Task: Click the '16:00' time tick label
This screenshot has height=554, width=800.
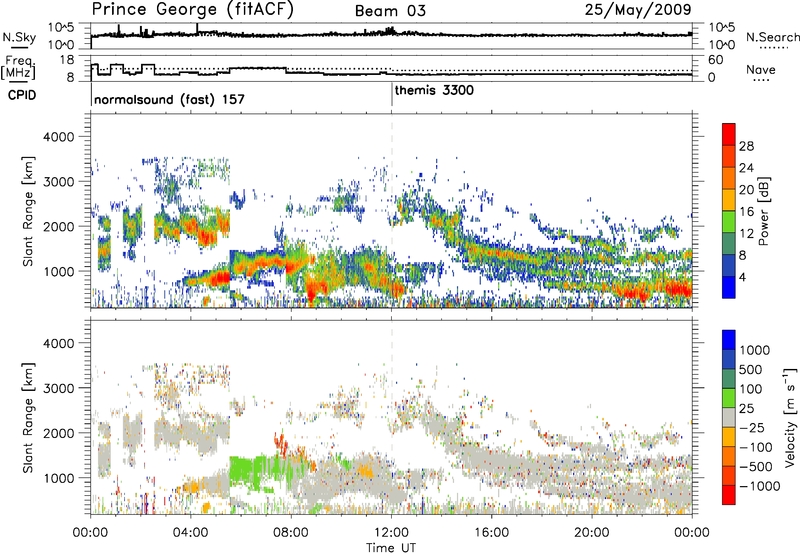Action: [x=491, y=533]
